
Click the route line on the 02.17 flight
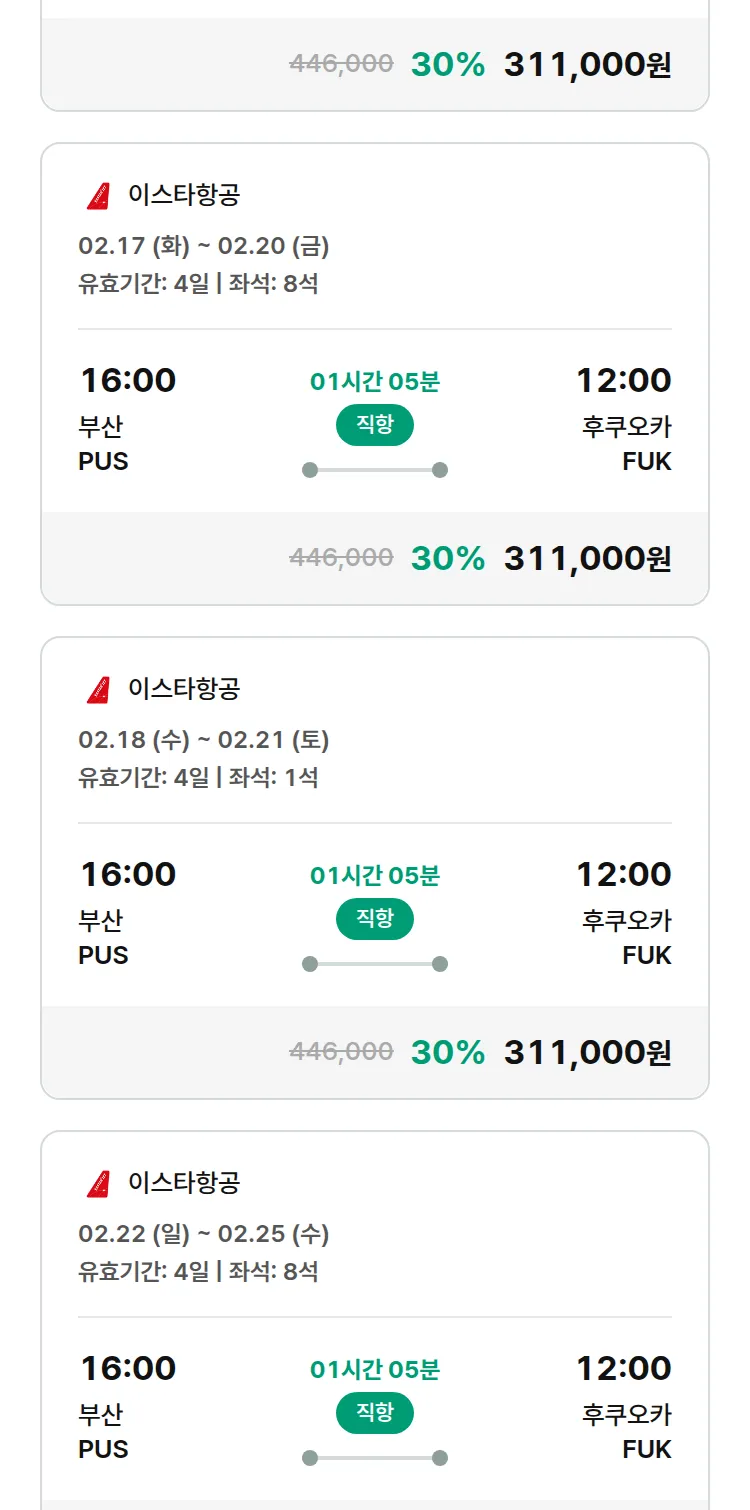(x=375, y=470)
